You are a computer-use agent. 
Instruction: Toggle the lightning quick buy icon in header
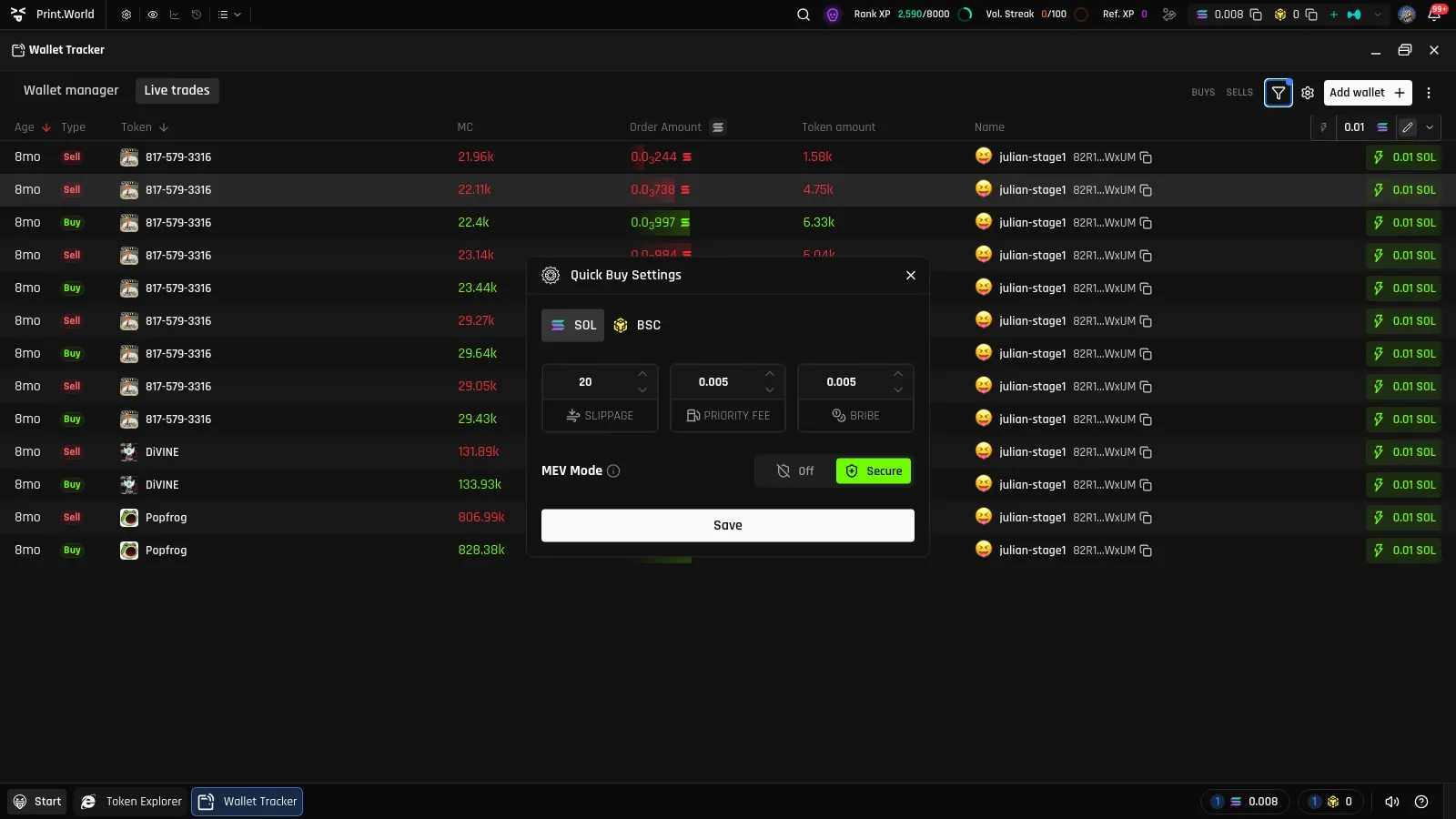(x=1323, y=127)
